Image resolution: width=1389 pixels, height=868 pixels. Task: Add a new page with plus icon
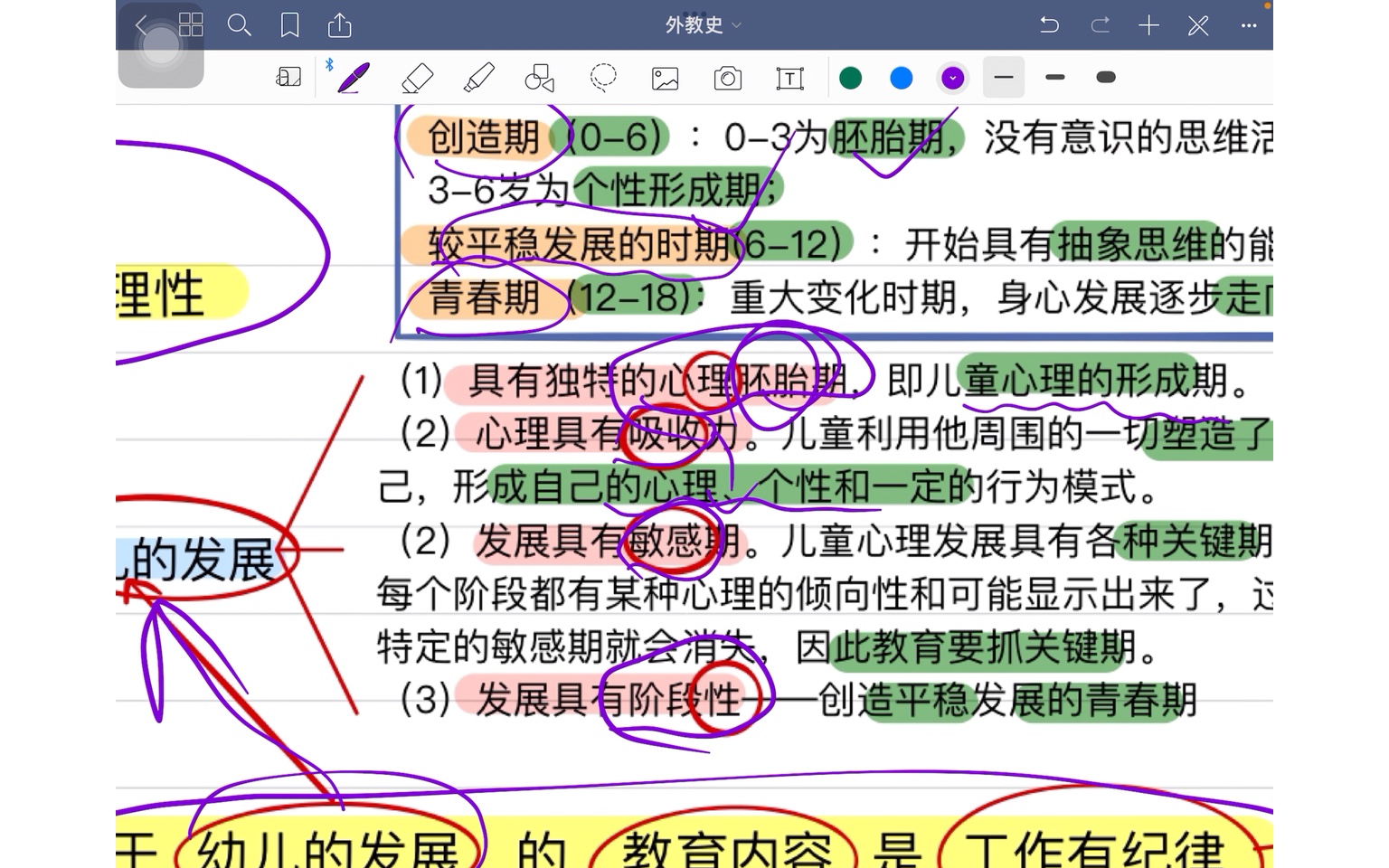click(1148, 25)
